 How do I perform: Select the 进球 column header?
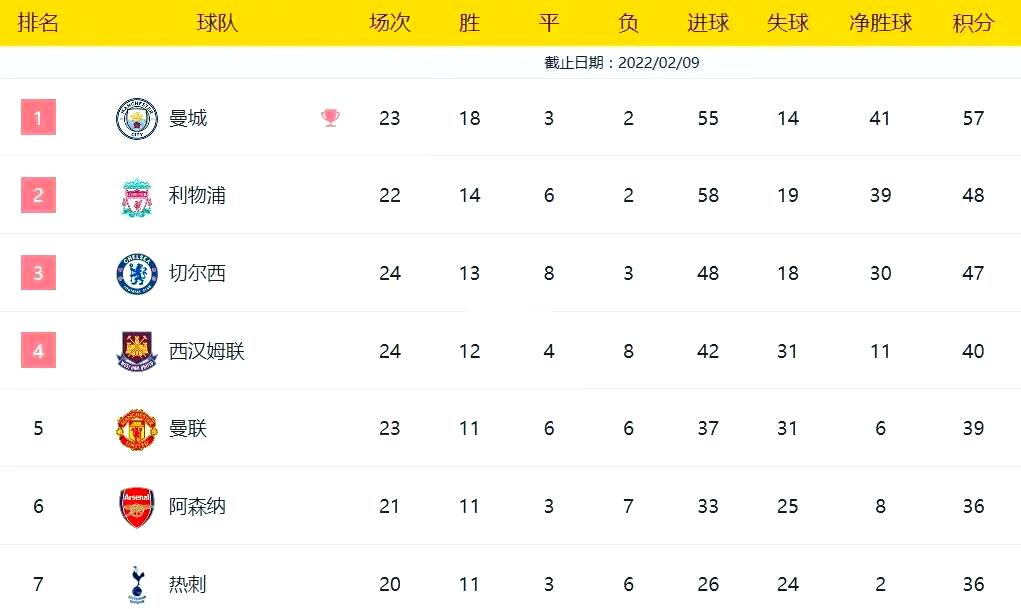pos(708,22)
